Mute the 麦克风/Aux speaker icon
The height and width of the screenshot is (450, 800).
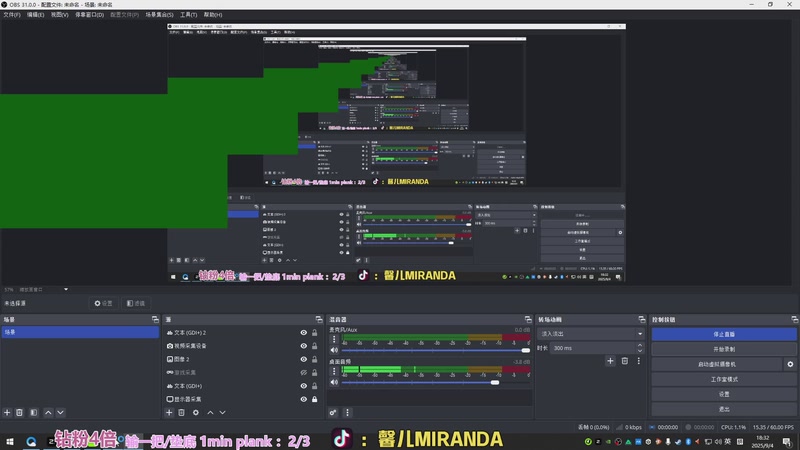point(334,350)
